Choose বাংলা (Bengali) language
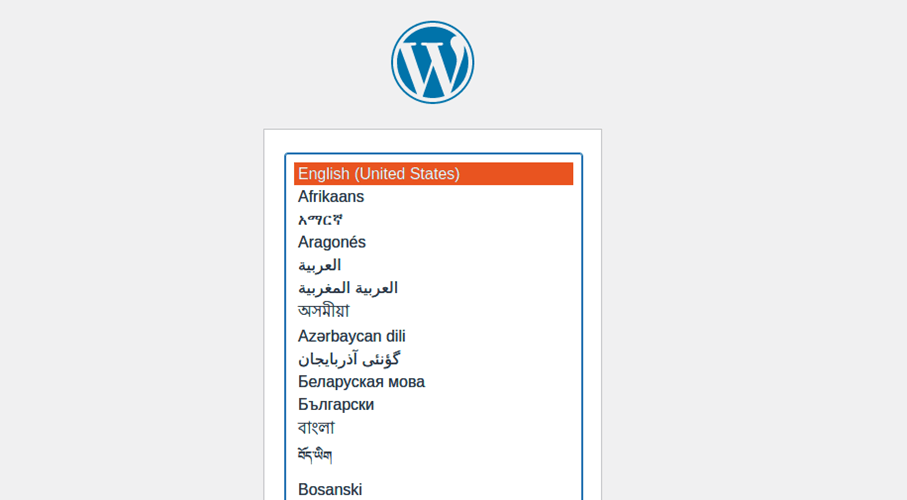Screen dimensions: 907x500 click(433, 428)
